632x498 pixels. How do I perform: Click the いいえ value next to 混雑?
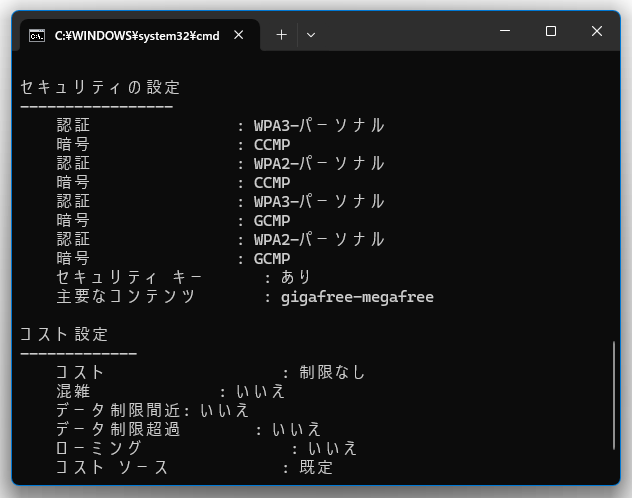pyautogui.click(x=261, y=391)
